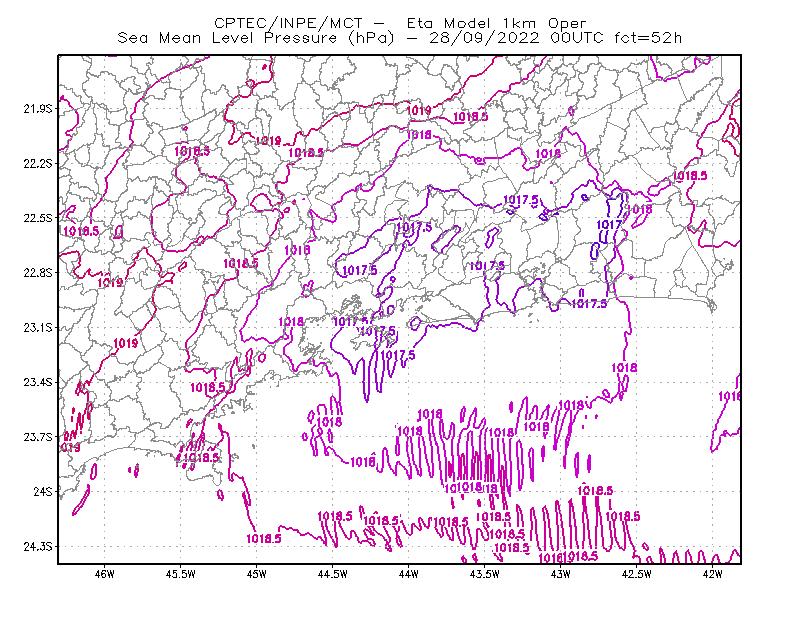
Task: Click the 24.3S latitude axis label
Action: pos(38,547)
